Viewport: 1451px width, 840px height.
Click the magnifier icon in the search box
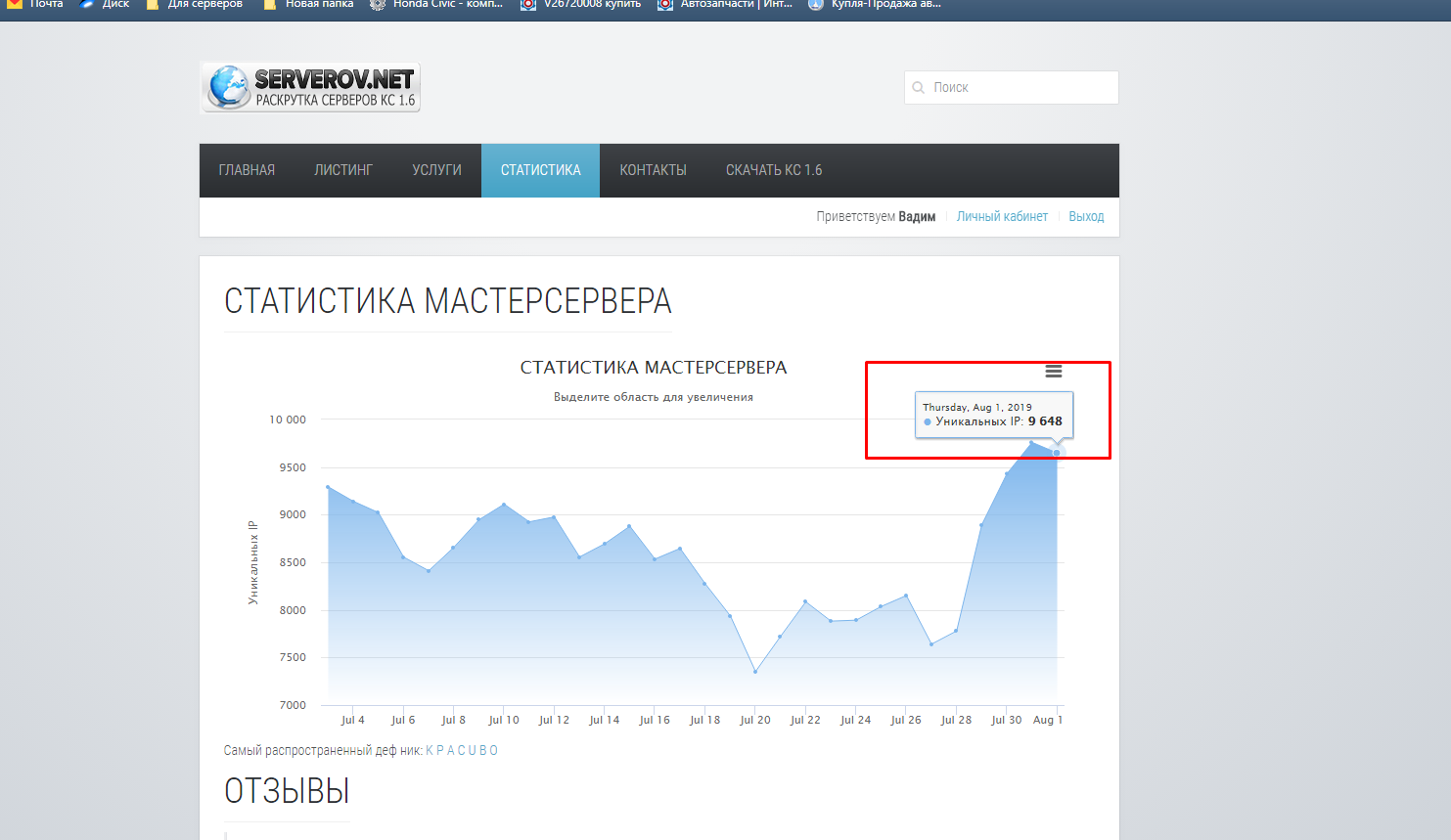pyautogui.click(x=919, y=87)
